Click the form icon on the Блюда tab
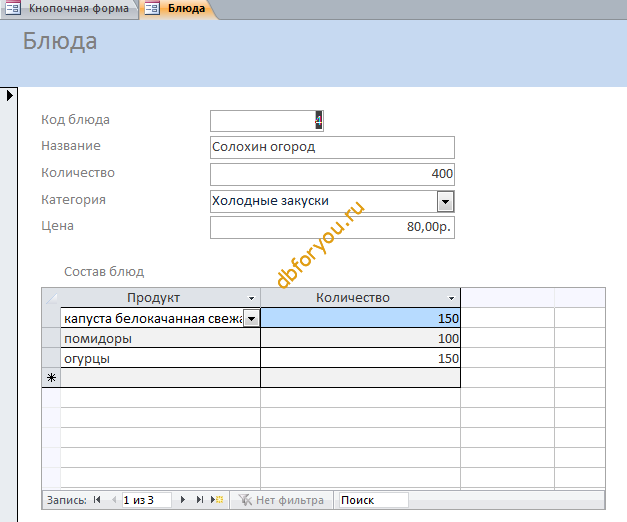 tap(152, 8)
